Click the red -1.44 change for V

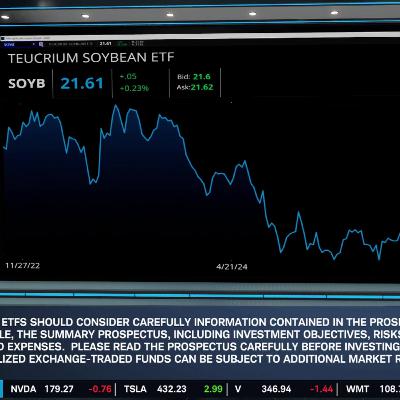point(321,389)
